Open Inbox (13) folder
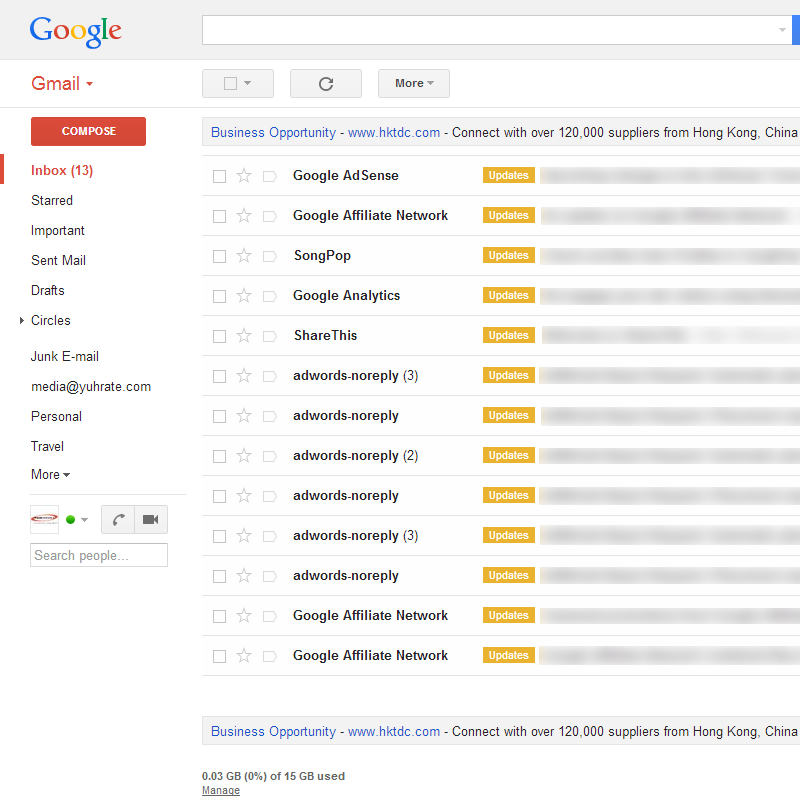This screenshot has width=800, height=800. click(62, 170)
